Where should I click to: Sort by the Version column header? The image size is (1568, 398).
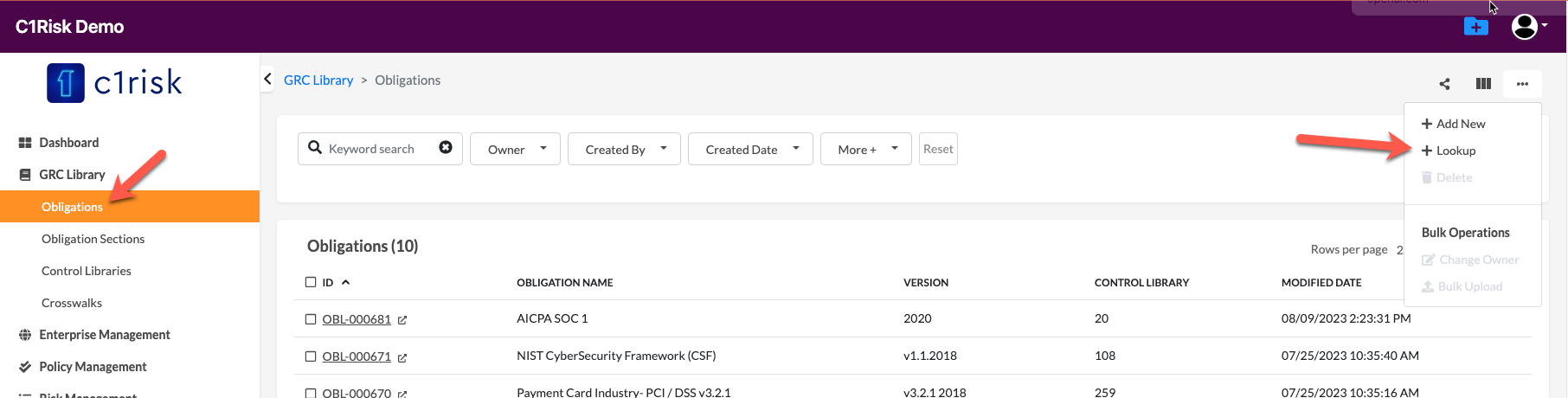pyautogui.click(x=926, y=283)
